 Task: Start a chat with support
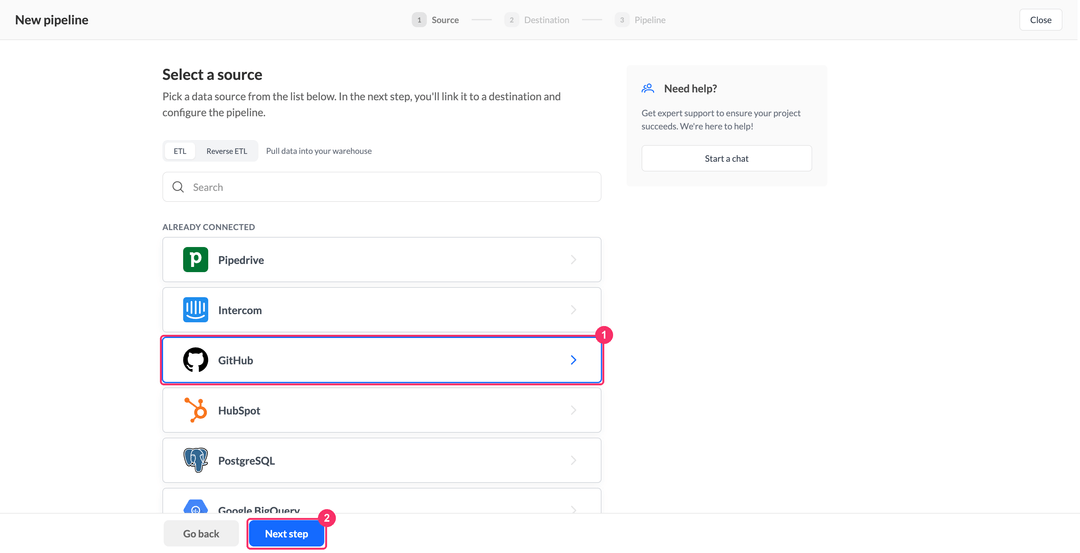pyautogui.click(x=727, y=158)
